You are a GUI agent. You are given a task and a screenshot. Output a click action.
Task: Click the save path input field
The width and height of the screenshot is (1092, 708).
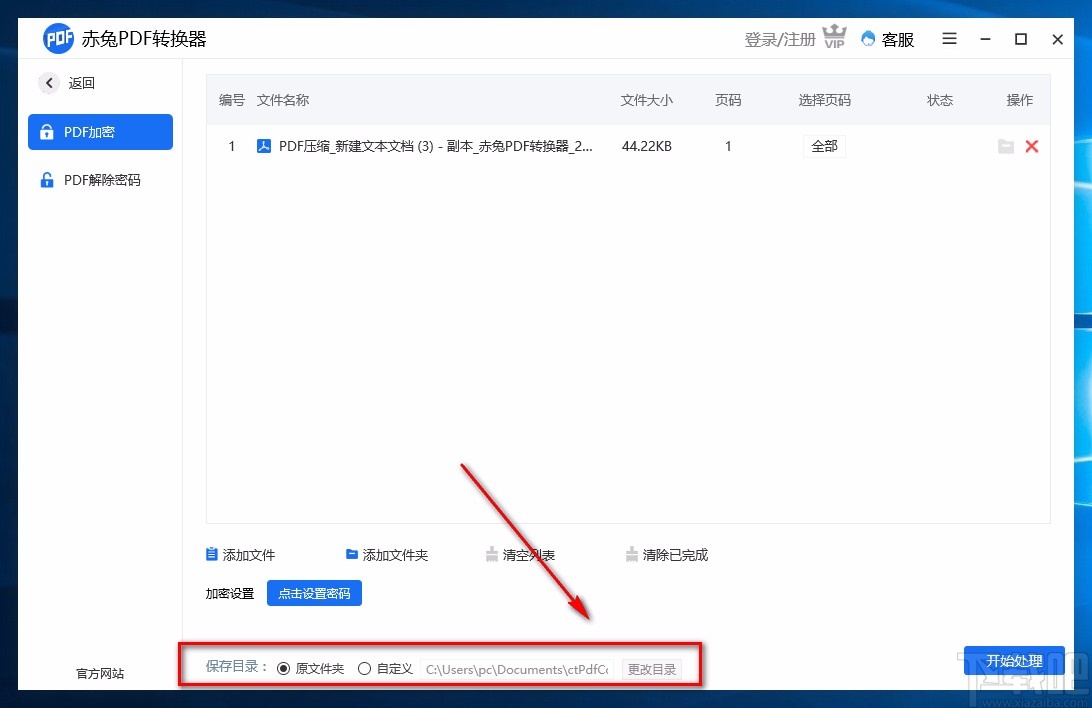click(x=516, y=669)
